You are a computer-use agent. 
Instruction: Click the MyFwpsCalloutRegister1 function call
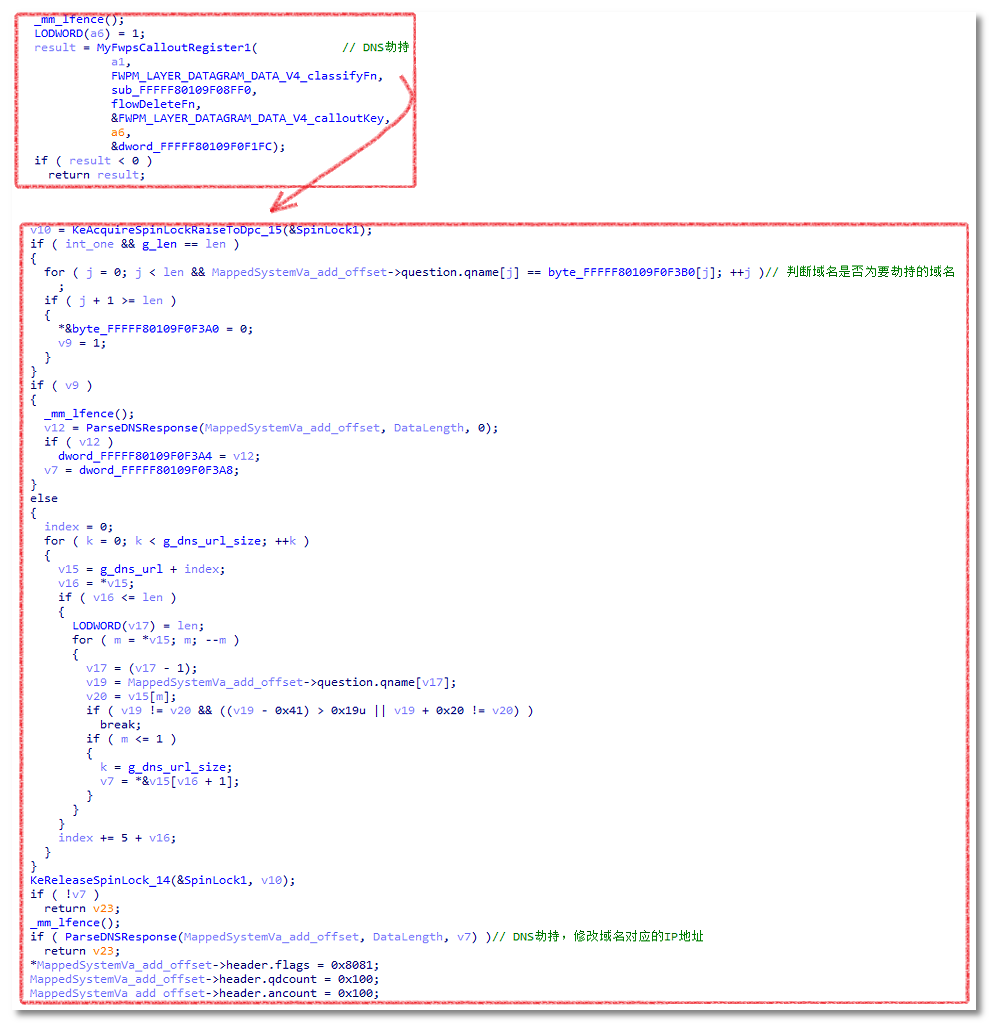tap(176, 48)
